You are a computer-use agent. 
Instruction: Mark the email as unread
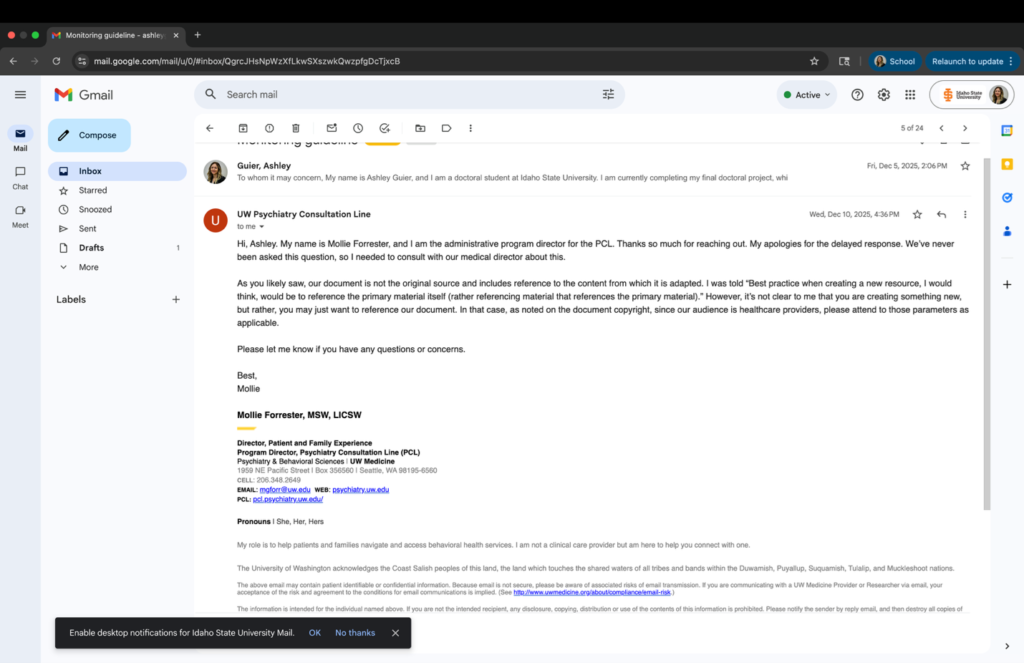pyautogui.click(x=332, y=128)
